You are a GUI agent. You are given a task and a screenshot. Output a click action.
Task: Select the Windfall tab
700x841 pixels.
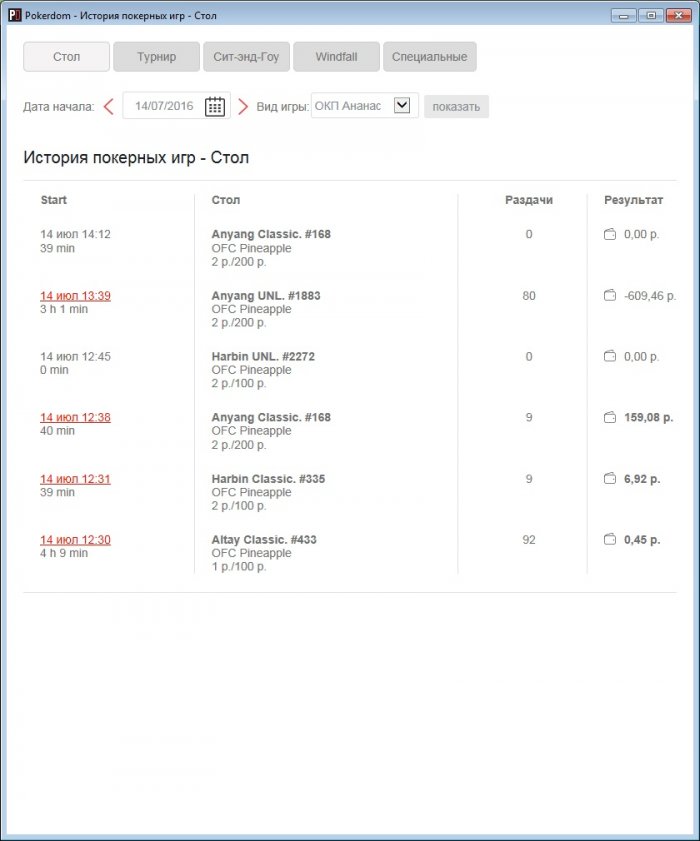pyautogui.click(x=336, y=57)
